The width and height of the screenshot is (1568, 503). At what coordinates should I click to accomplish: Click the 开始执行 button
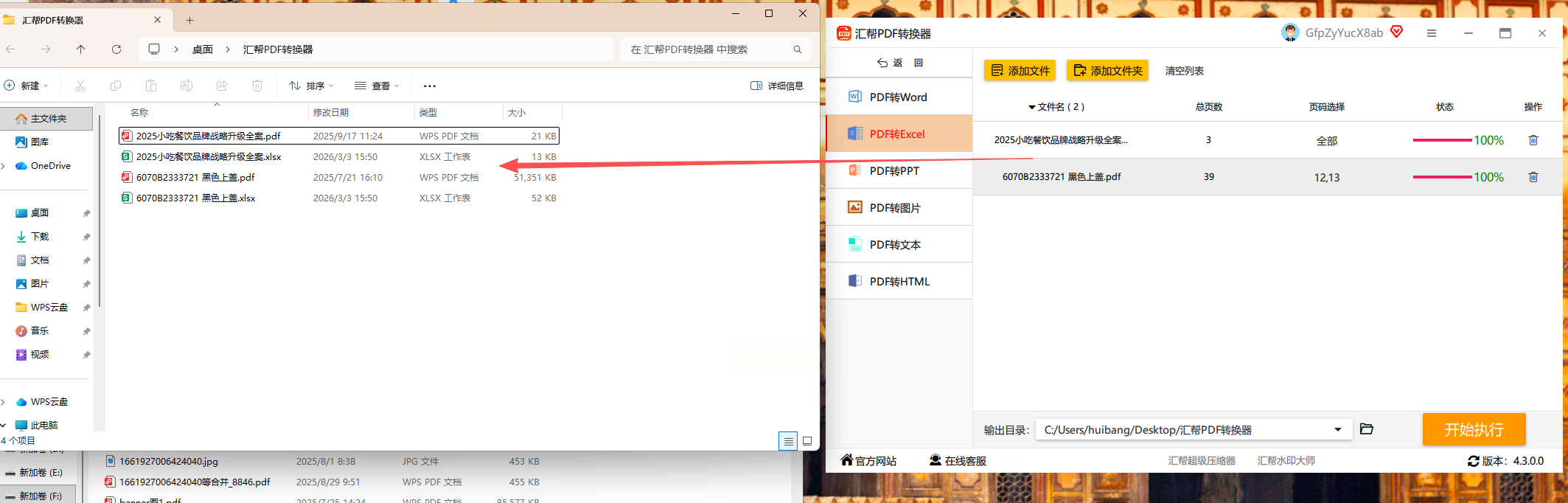tap(1474, 429)
